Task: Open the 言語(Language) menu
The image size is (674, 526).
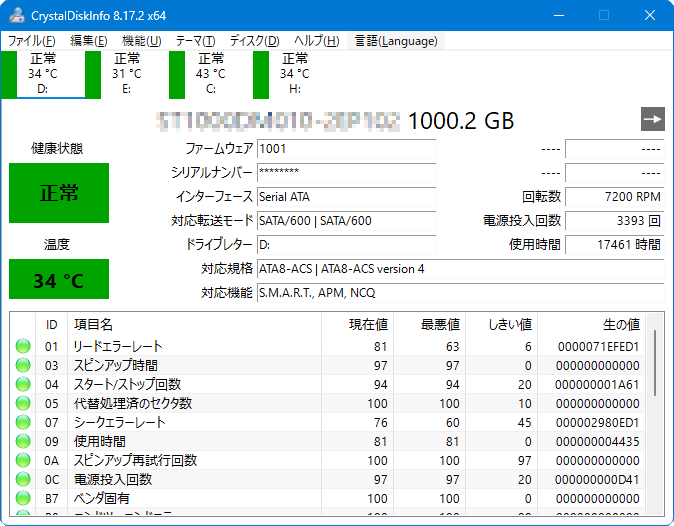Action: pyautogui.click(x=396, y=41)
